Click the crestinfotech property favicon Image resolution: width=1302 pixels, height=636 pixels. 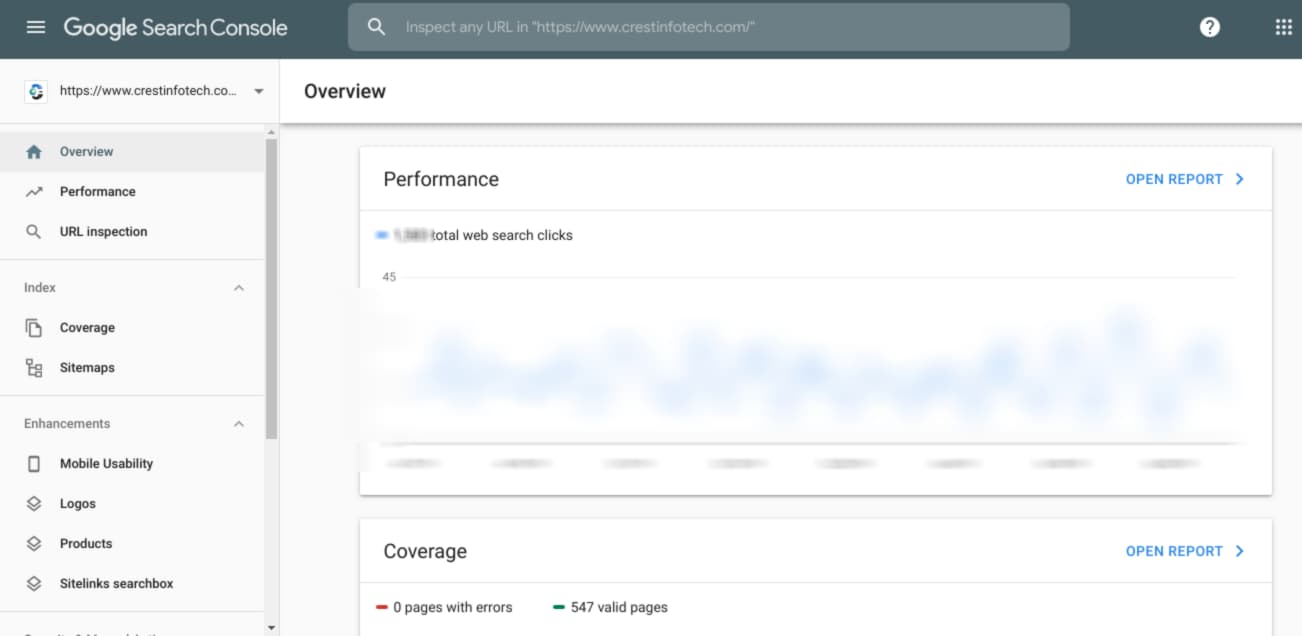[x=36, y=91]
